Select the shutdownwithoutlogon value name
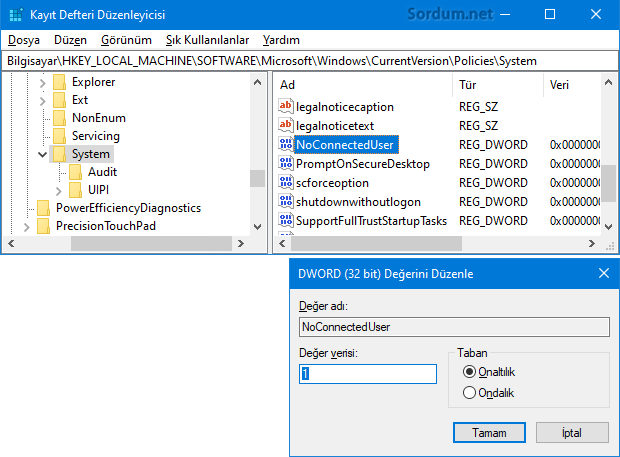This screenshot has width=620, height=457. tap(358, 202)
